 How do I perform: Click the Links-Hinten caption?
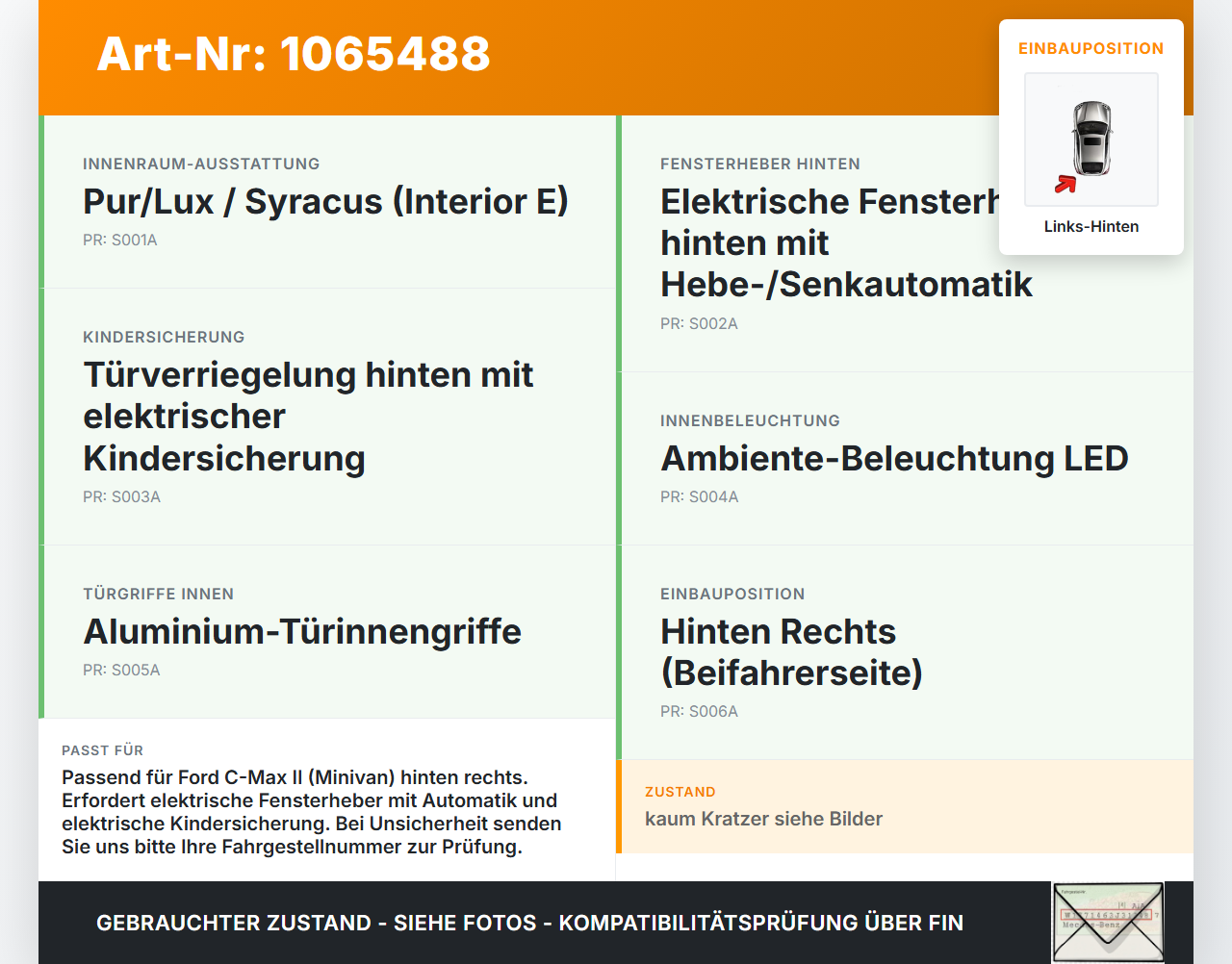(x=1091, y=226)
